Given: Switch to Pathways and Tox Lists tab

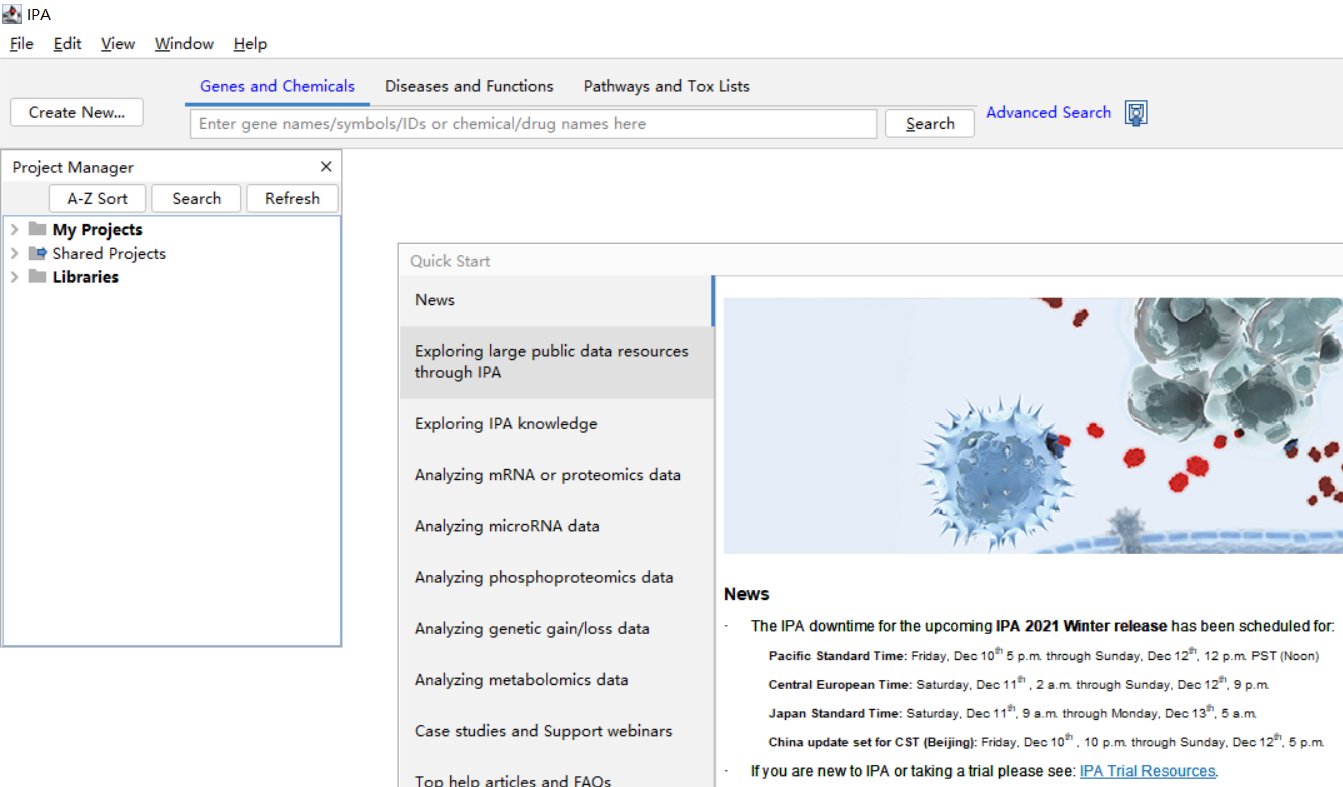Looking at the screenshot, I should (667, 86).
